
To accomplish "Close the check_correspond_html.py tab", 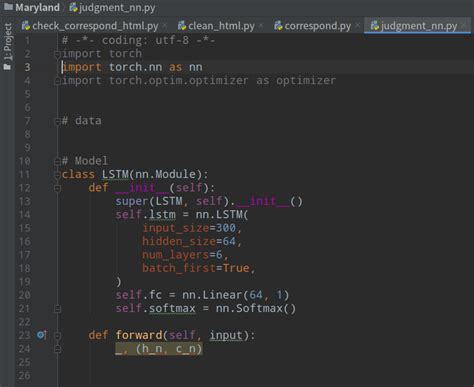I will click(165, 25).
